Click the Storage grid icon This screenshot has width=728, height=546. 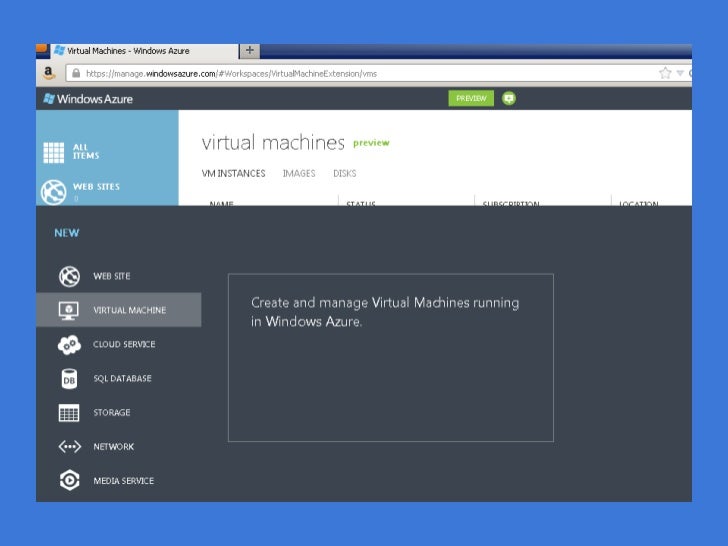(x=69, y=413)
